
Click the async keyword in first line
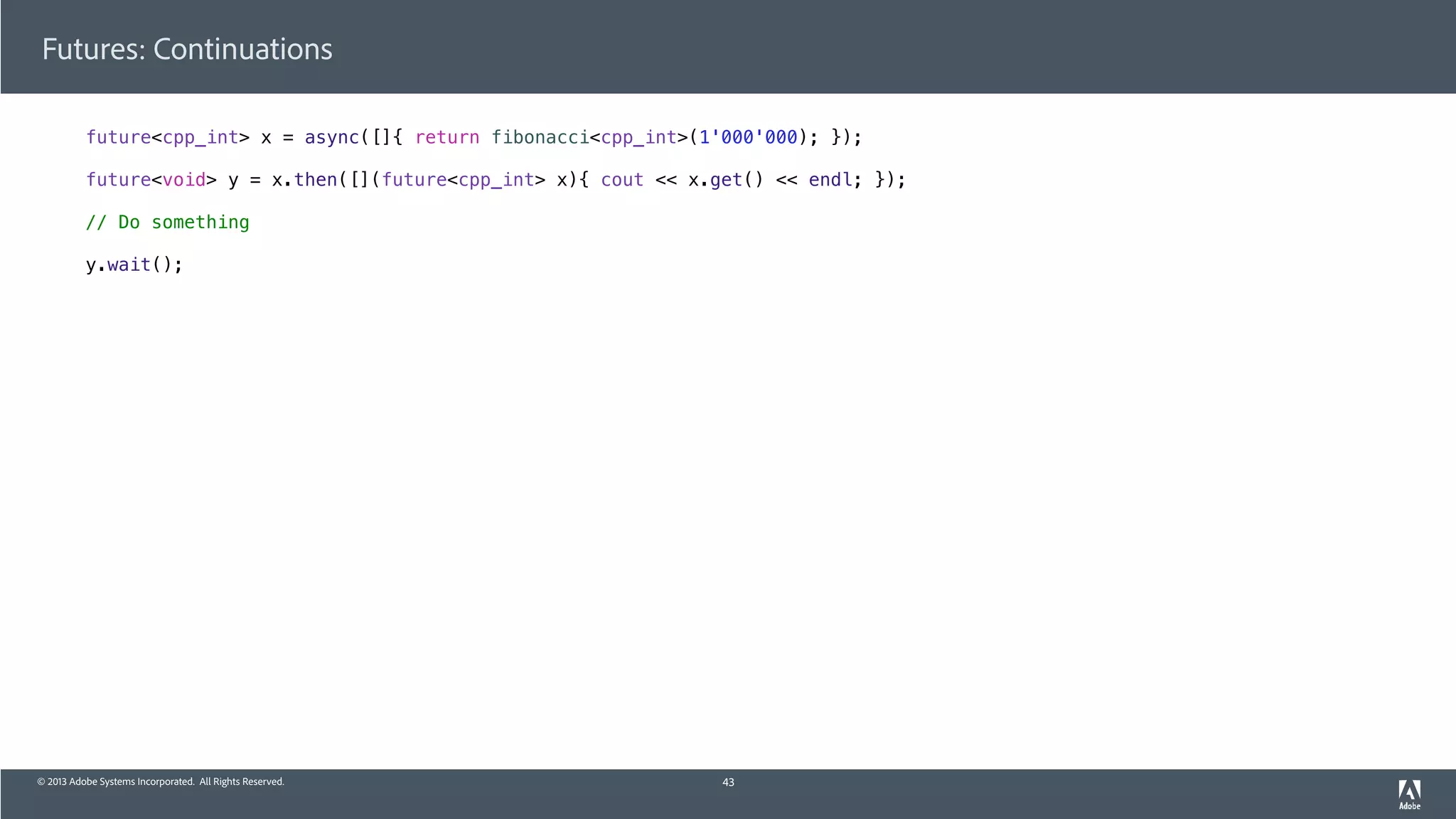(x=332, y=137)
